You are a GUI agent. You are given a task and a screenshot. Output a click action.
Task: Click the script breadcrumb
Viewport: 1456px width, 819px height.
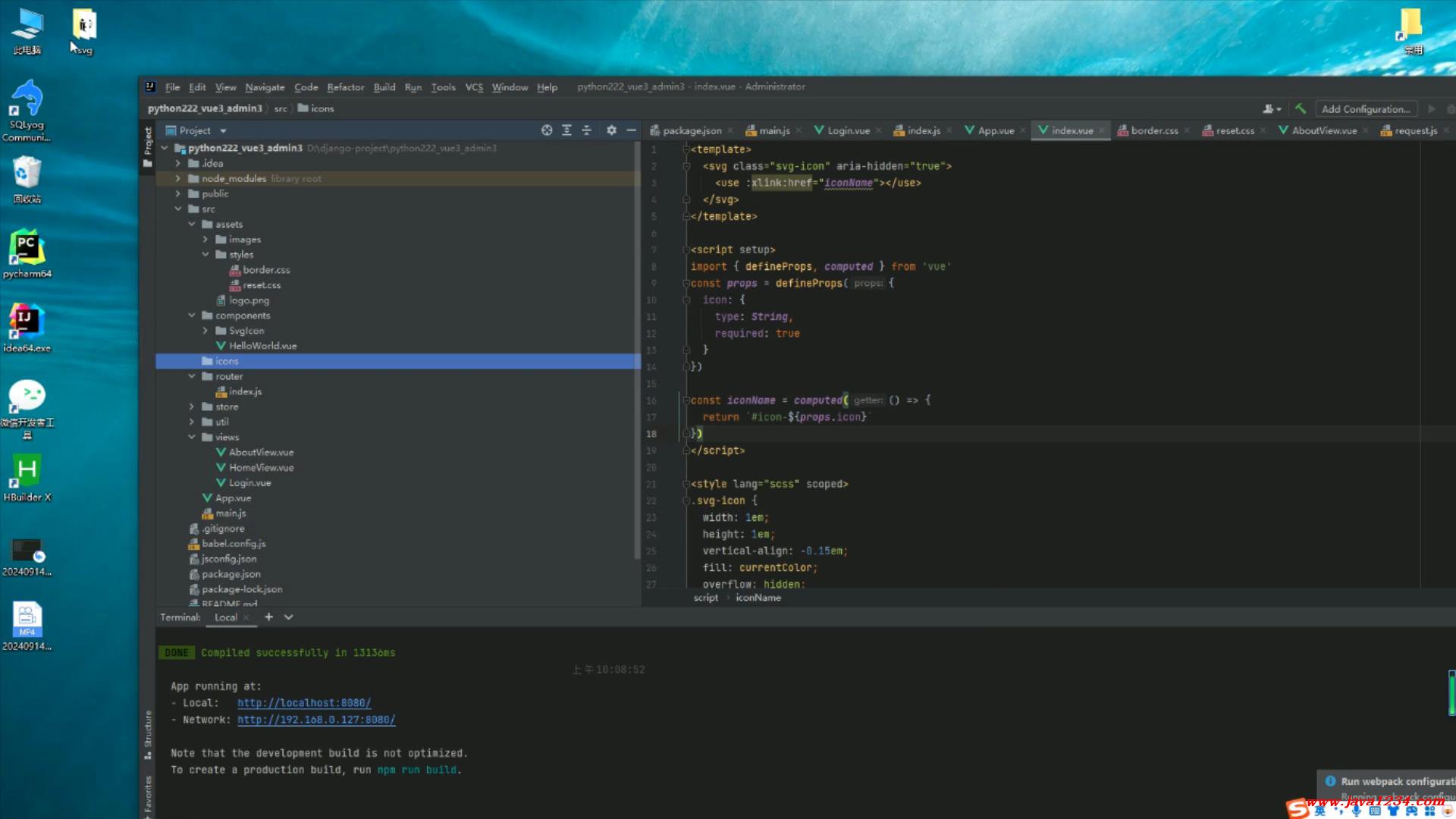(705, 598)
